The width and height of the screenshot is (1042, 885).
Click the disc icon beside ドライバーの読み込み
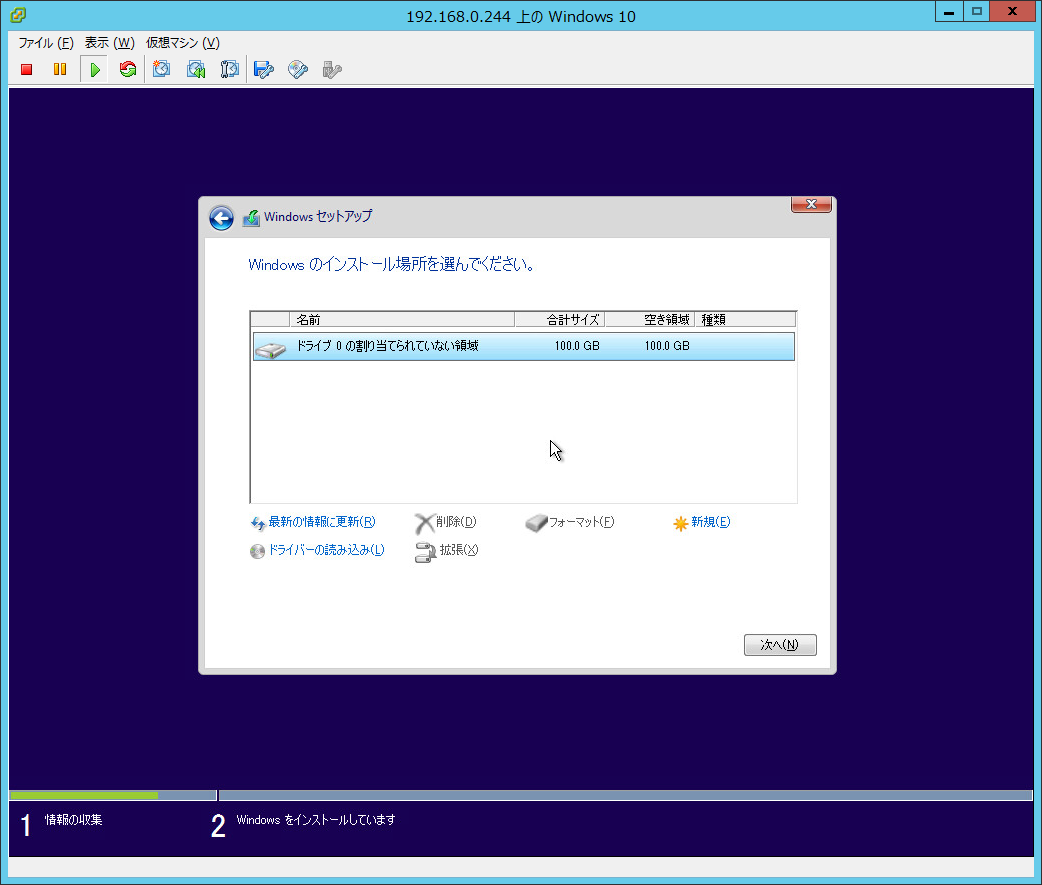point(257,551)
